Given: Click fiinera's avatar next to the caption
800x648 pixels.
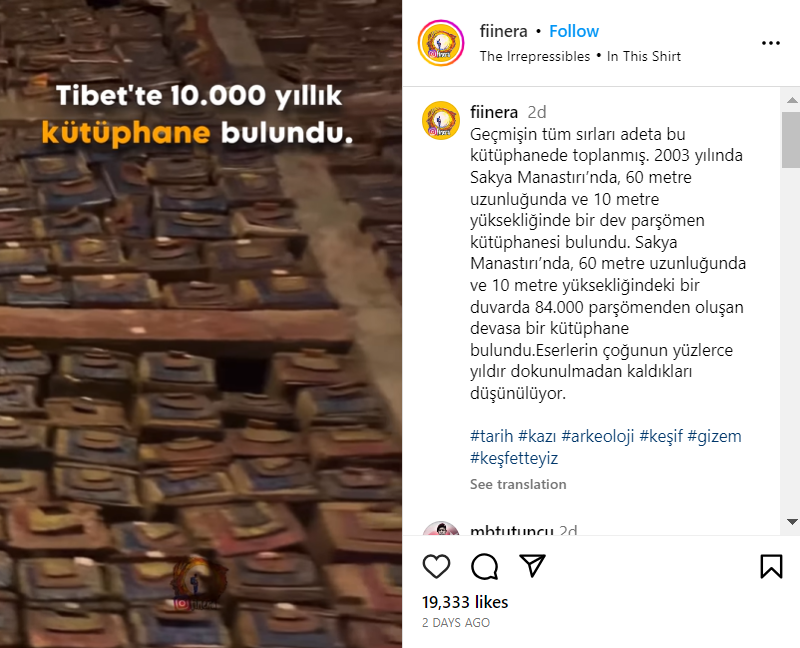Looking at the screenshot, I should [x=441, y=120].
